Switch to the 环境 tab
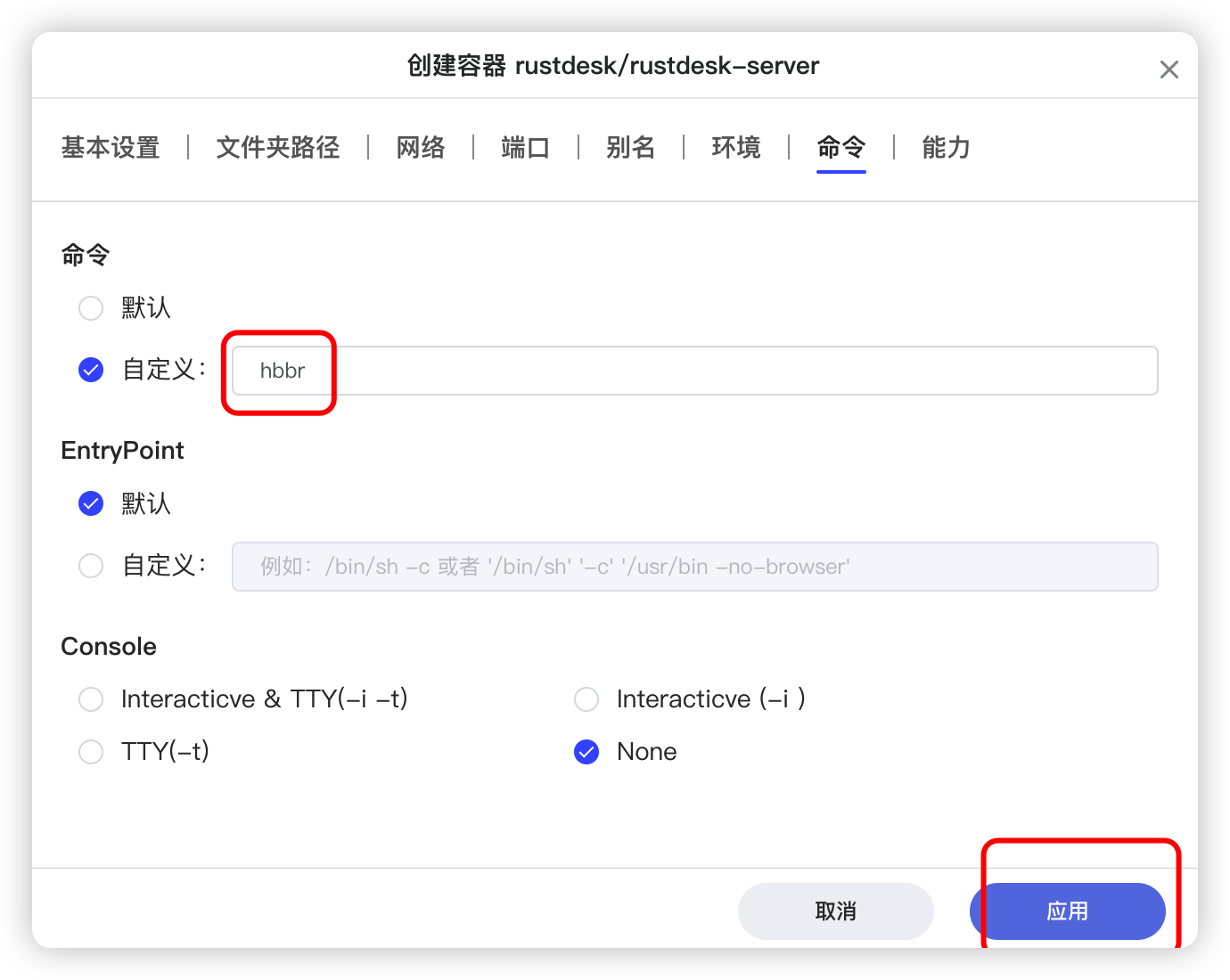Image resolution: width=1230 pixels, height=980 pixels. click(x=735, y=147)
